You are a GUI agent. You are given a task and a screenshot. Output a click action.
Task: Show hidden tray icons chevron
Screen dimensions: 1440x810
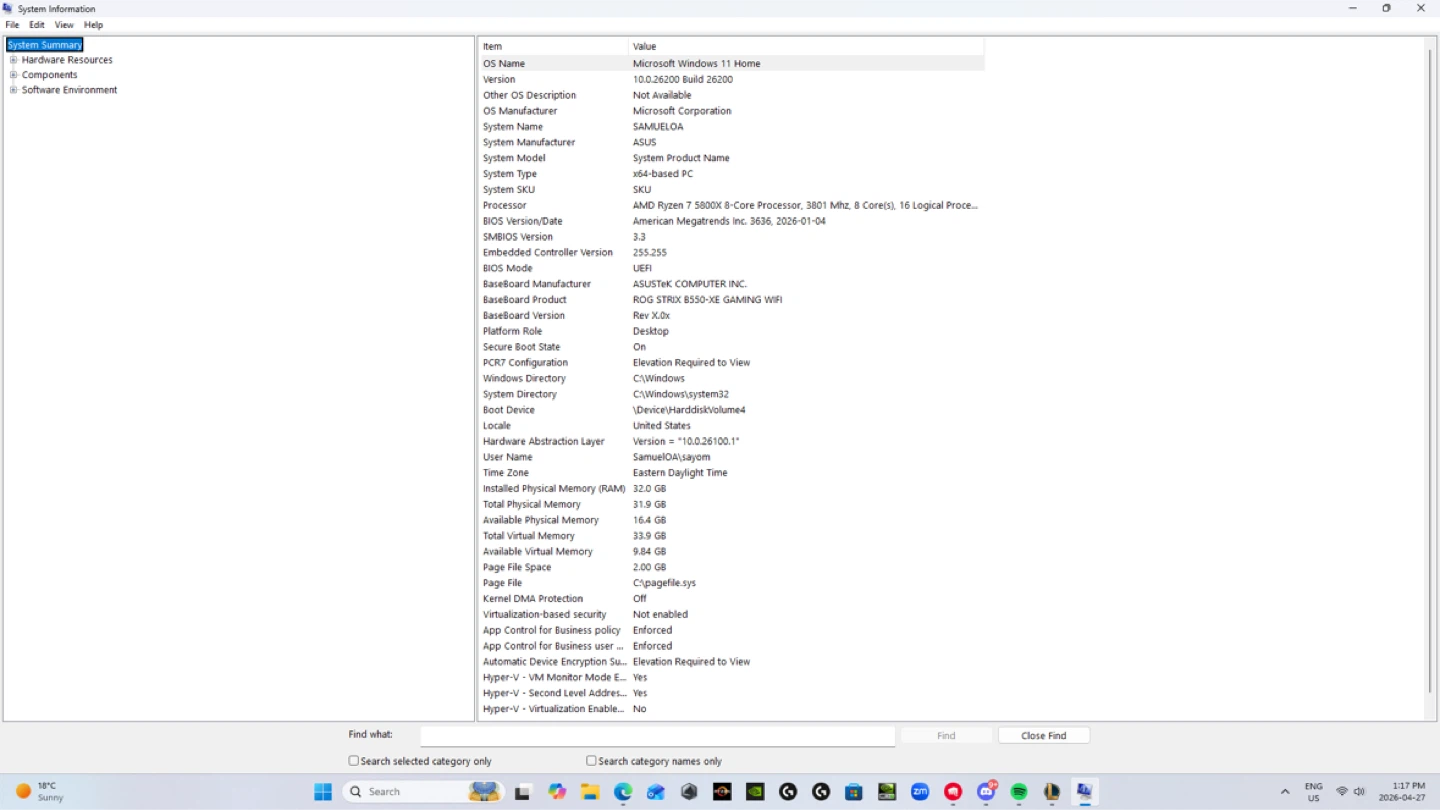1285,792
